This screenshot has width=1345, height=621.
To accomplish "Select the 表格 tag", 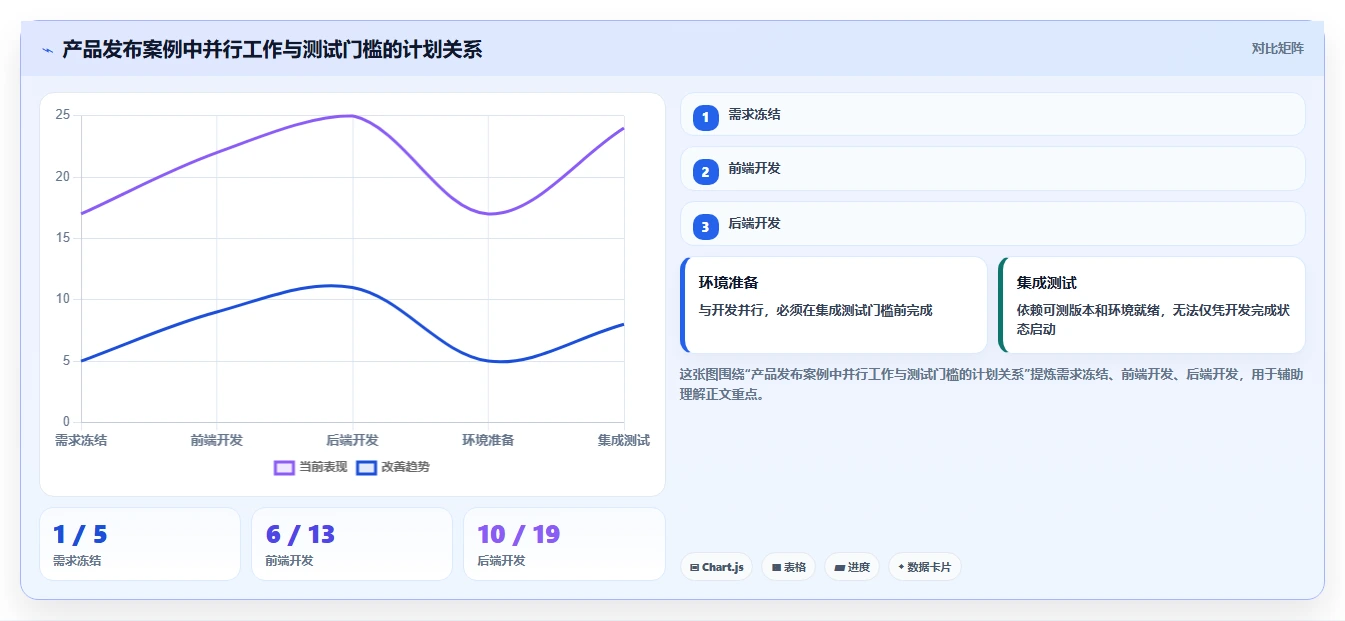I will pyautogui.click(x=788, y=567).
